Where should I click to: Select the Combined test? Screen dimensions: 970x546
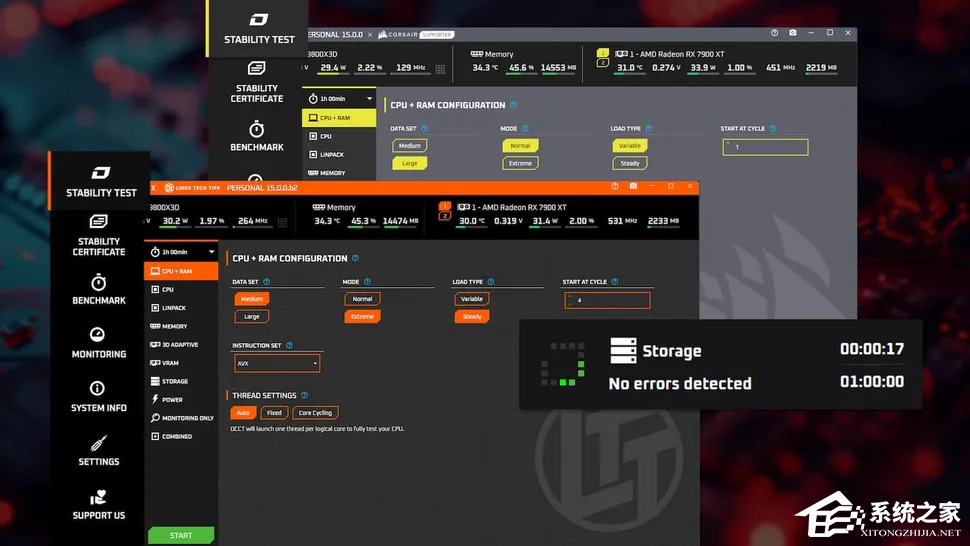tap(181, 437)
